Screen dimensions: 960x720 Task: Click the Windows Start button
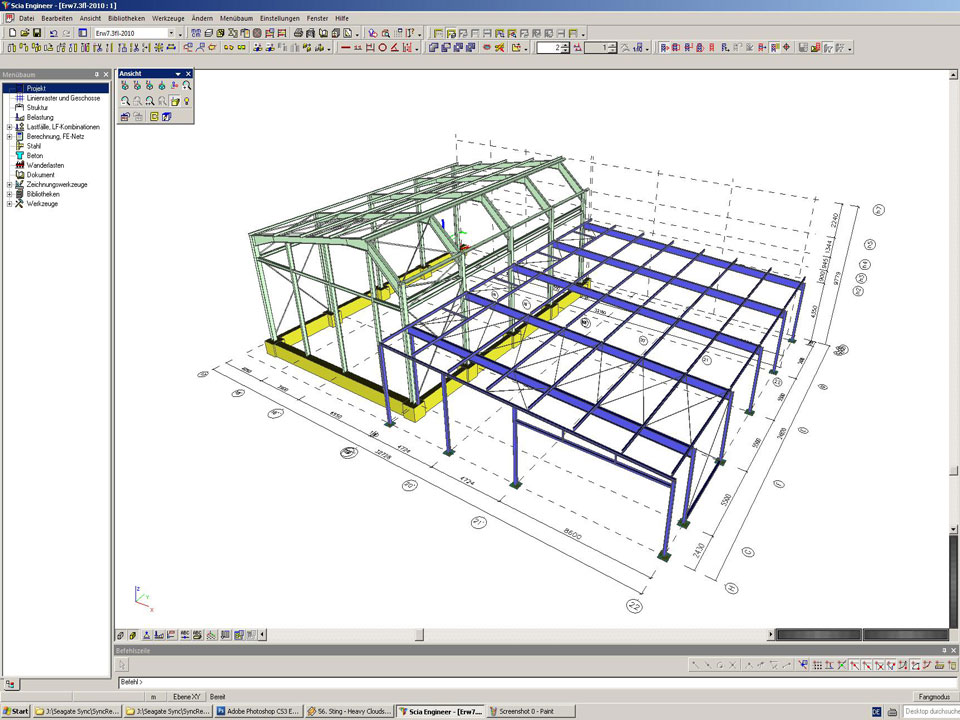click(15, 712)
